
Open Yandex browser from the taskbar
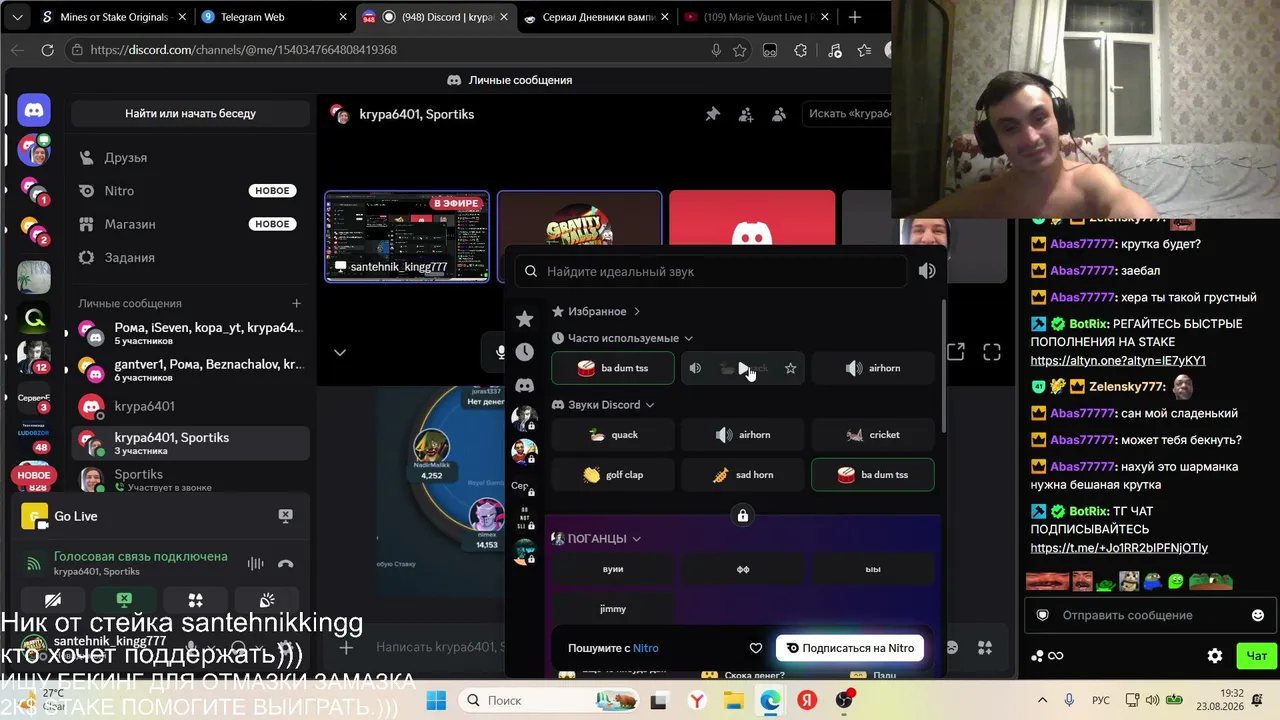coord(696,700)
